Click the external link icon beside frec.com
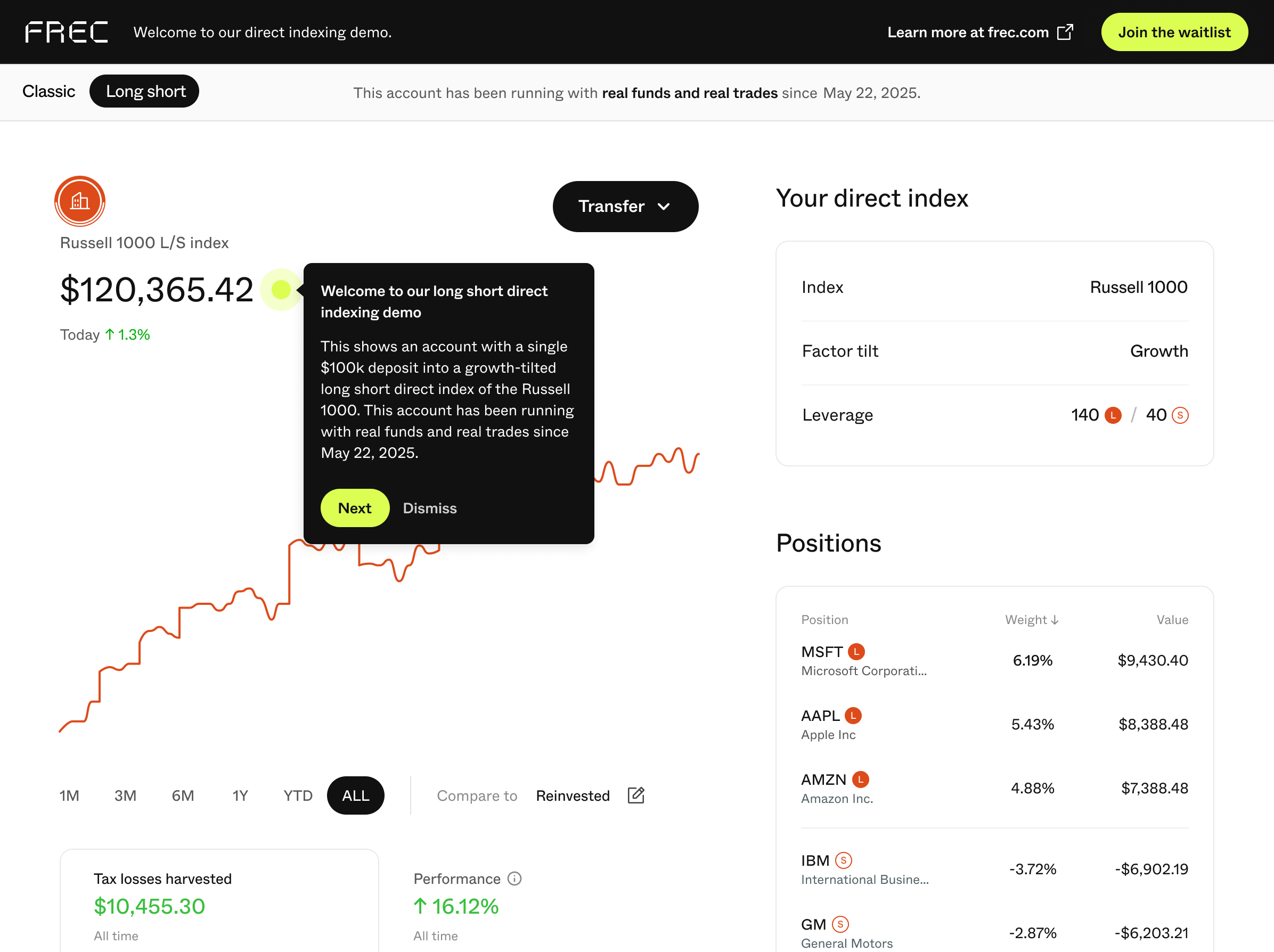Viewport: 1274px width, 952px height. pyautogui.click(x=1065, y=32)
